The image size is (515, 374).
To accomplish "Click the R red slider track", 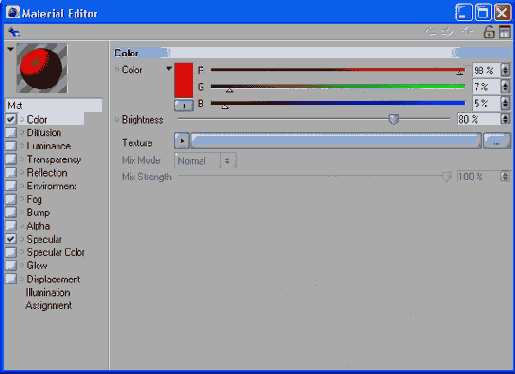I will pyautogui.click(x=338, y=70).
